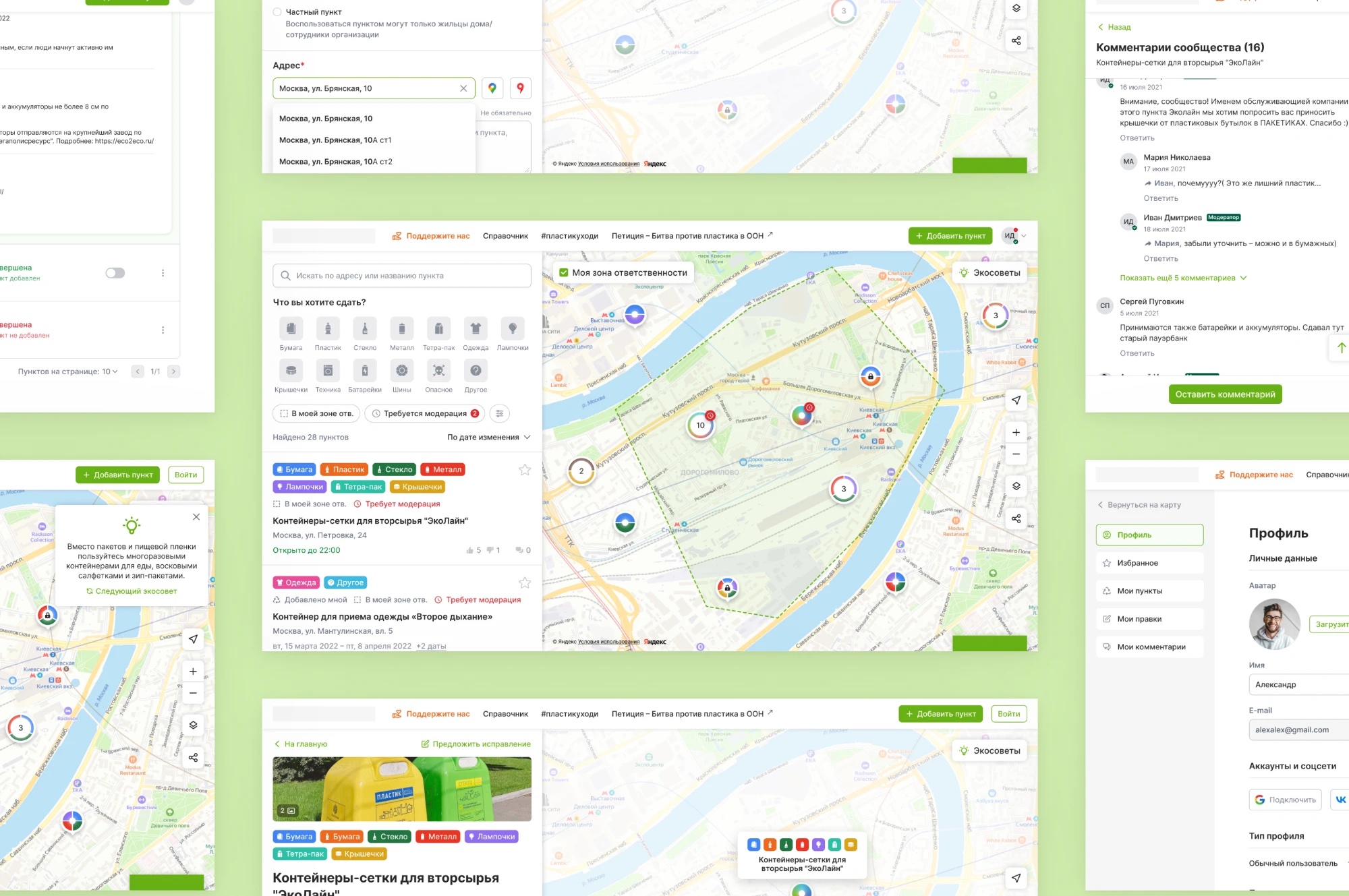Favorite the Второе дыхание card star
Viewport: 1349px width, 896px height.
[525, 583]
